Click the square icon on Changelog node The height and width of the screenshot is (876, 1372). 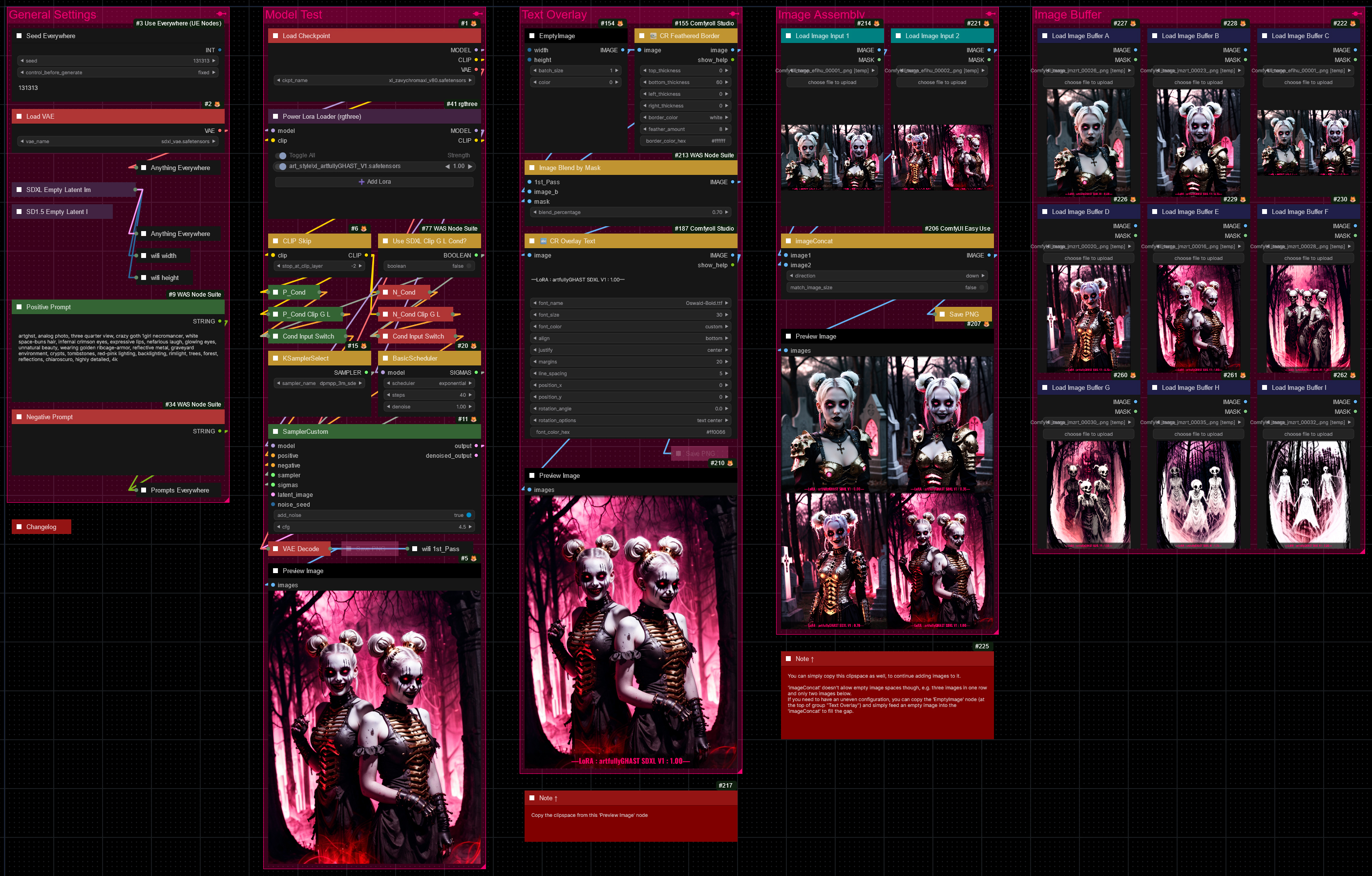[x=20, y=527]
